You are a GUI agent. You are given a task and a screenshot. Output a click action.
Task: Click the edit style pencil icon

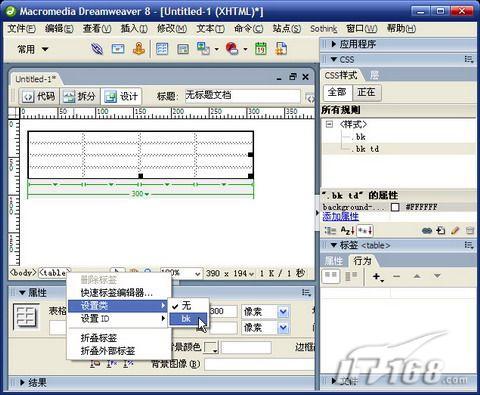point(455,230)
